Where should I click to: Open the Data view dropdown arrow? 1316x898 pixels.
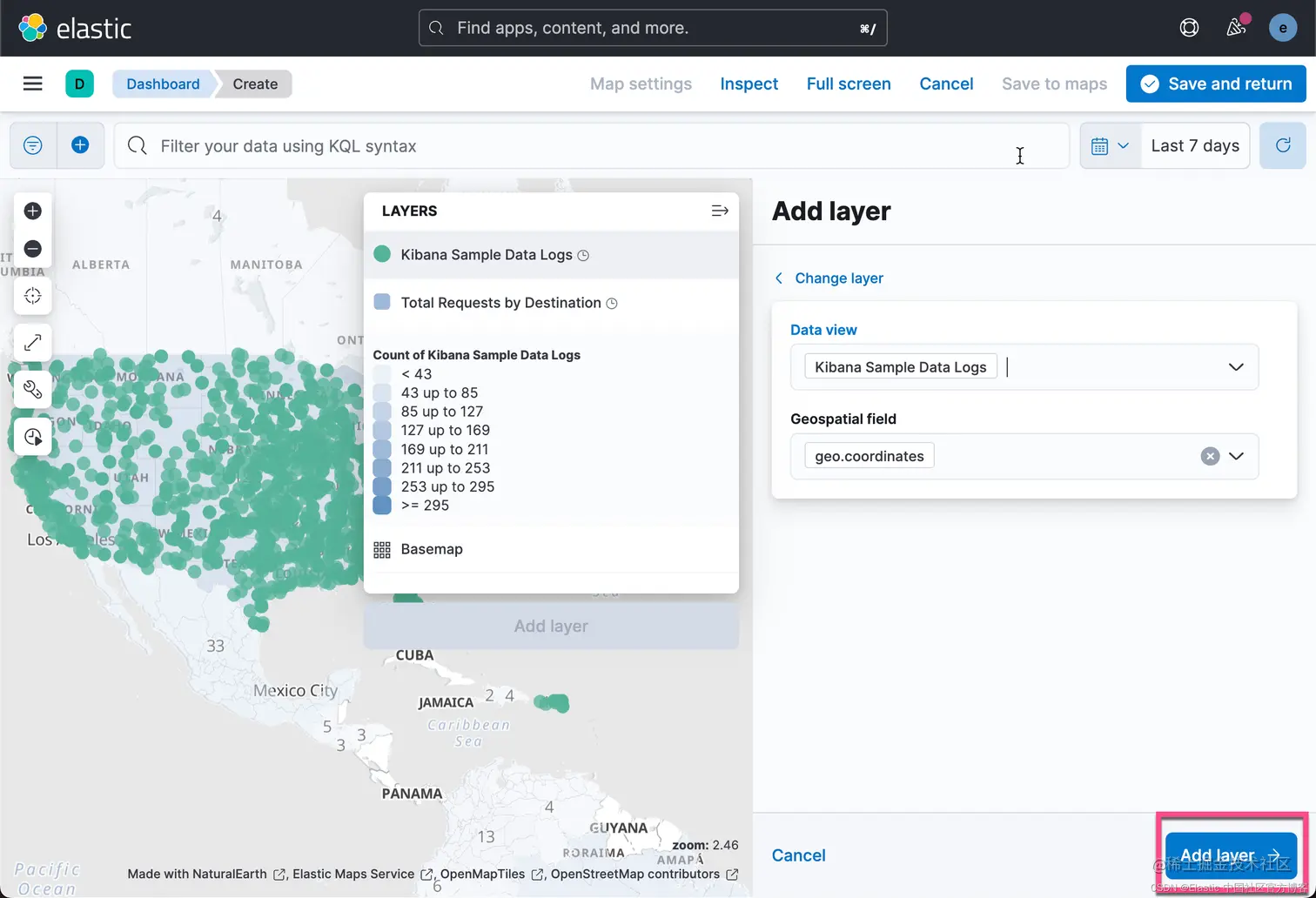point(1236,367)
